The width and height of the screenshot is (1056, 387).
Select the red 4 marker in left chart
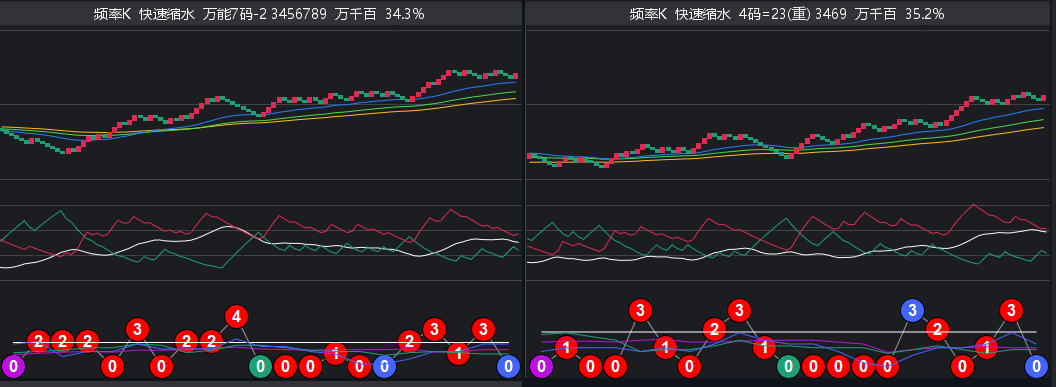(236, 316)
